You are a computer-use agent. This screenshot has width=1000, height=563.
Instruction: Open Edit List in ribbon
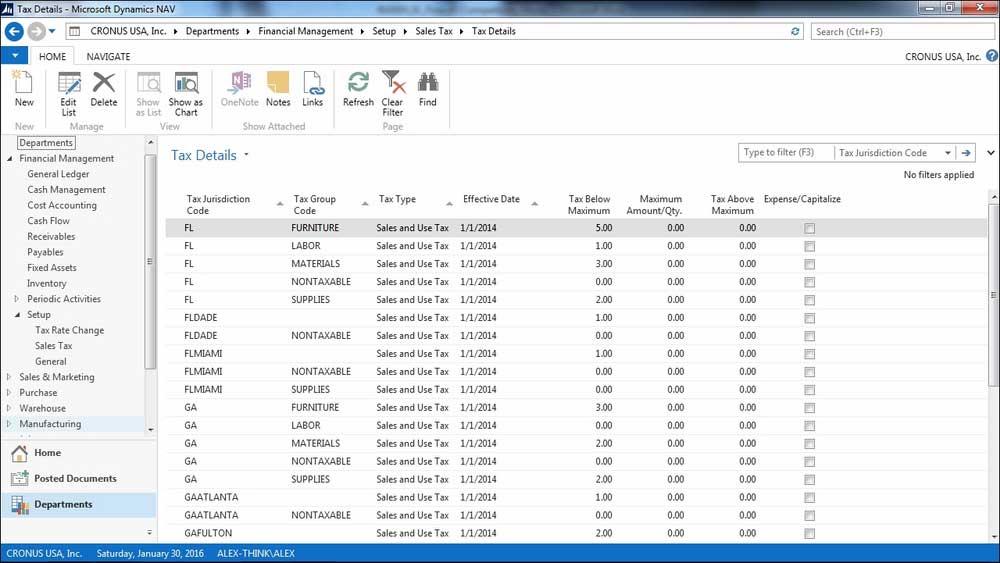click(68, 94)
